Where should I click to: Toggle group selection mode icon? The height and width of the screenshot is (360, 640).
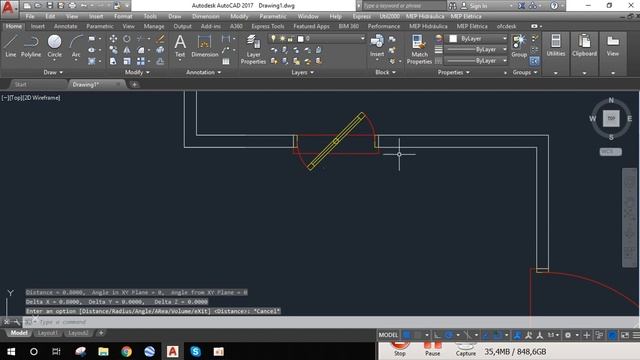[534, 61]
